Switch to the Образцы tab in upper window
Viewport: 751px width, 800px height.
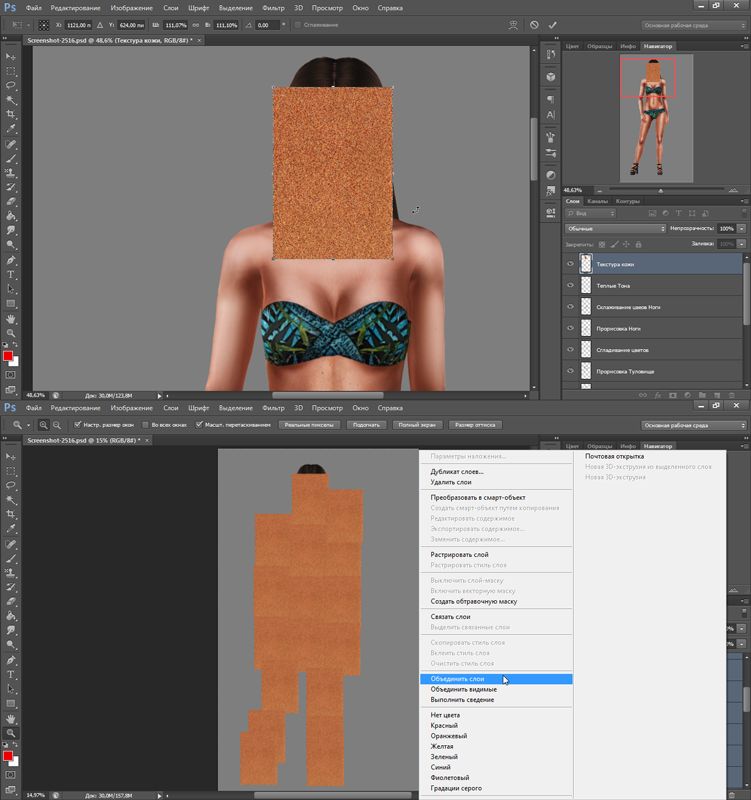[x=599, y=46]
